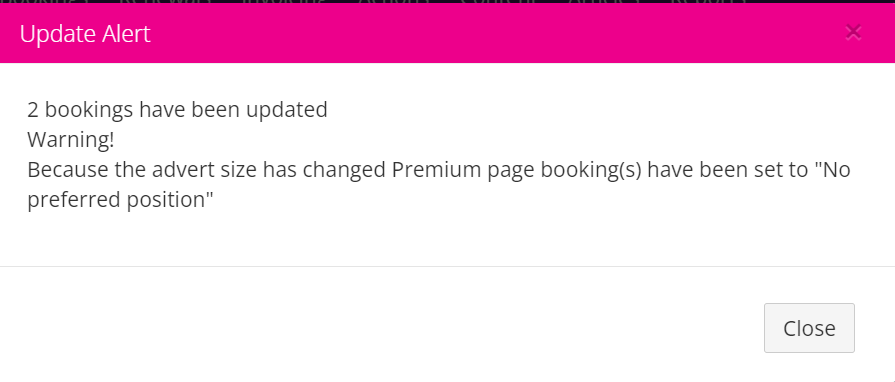Click the word 'Alert' in the header
The height and width of the screenshot is (382, 895).
click(x=126, y=34)
